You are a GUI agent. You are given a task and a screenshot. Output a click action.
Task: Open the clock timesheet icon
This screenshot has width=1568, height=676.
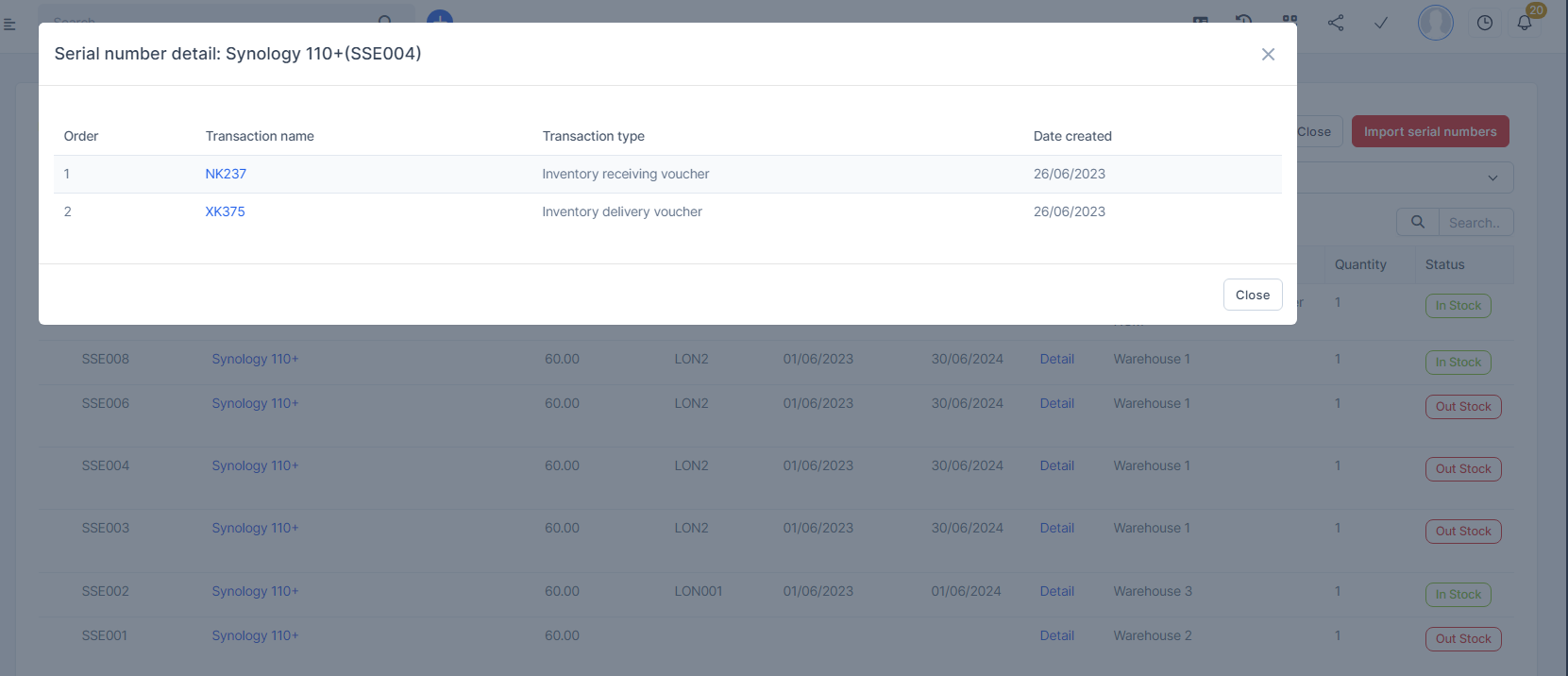tap(1485, 23)
